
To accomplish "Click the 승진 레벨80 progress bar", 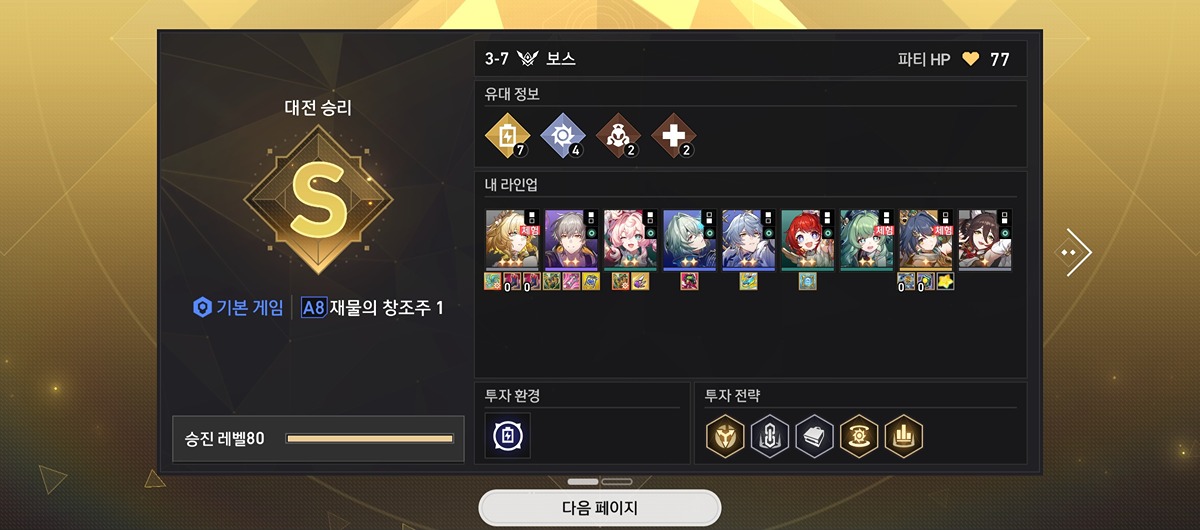I will [369, 438].
